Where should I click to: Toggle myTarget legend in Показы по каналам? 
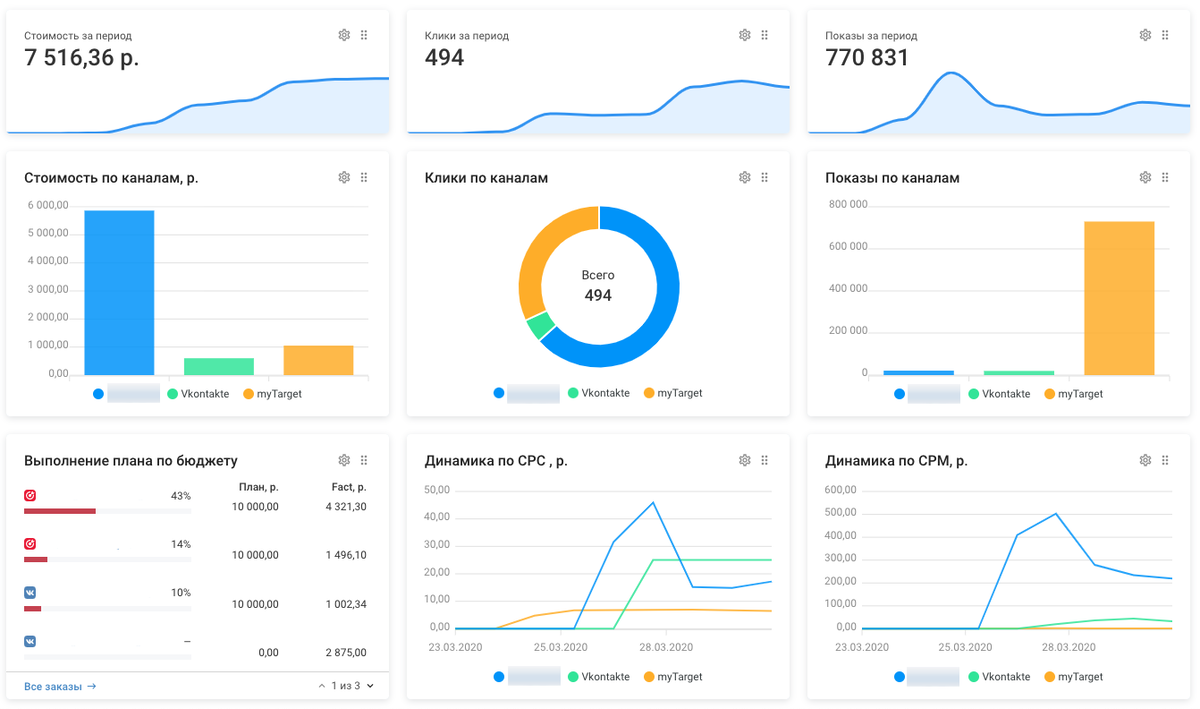[1073, 394]
